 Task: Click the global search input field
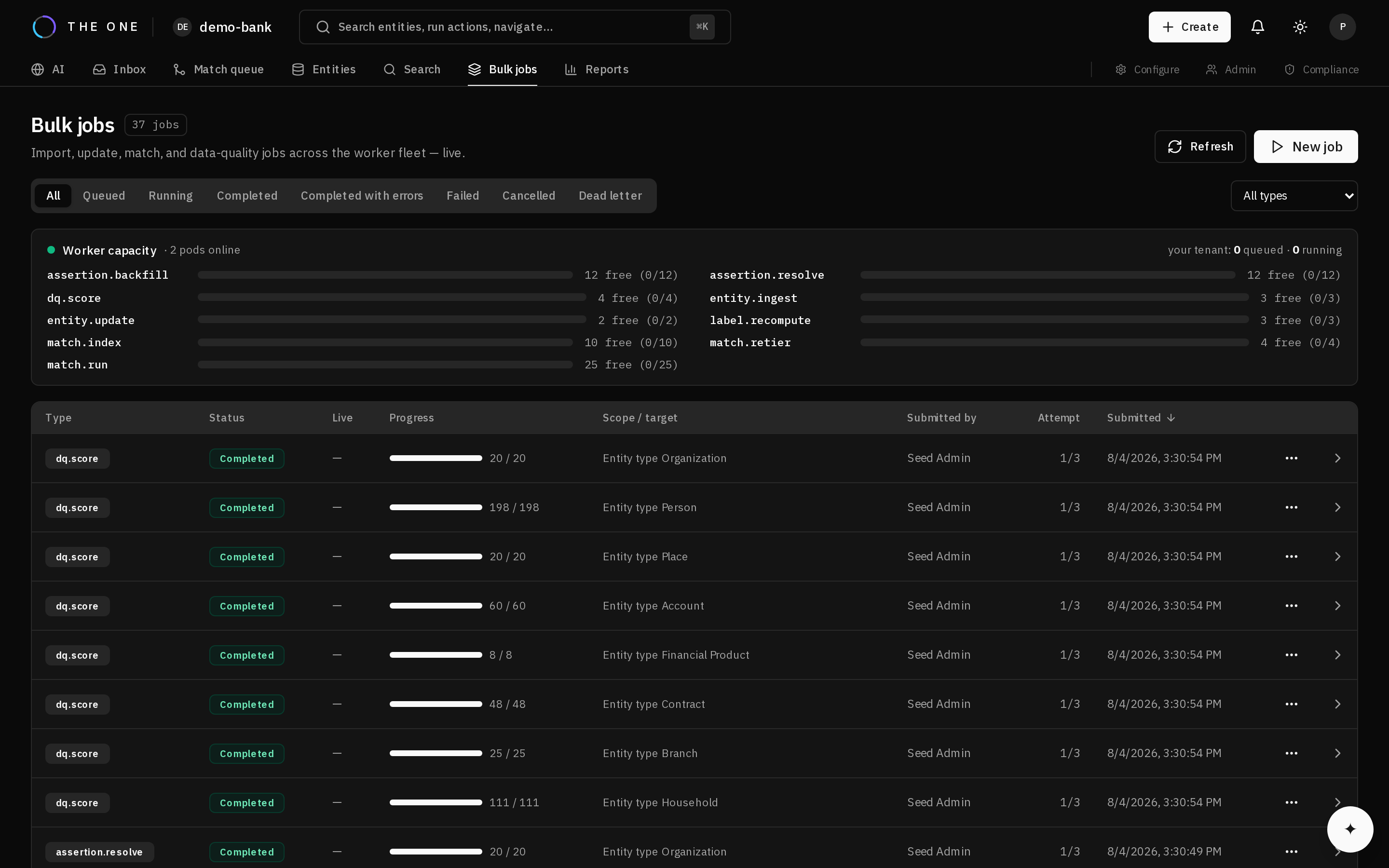pos(515,27)
